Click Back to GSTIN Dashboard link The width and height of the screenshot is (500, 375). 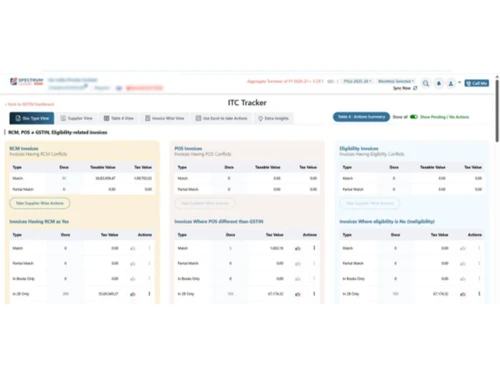coord(30,104)
